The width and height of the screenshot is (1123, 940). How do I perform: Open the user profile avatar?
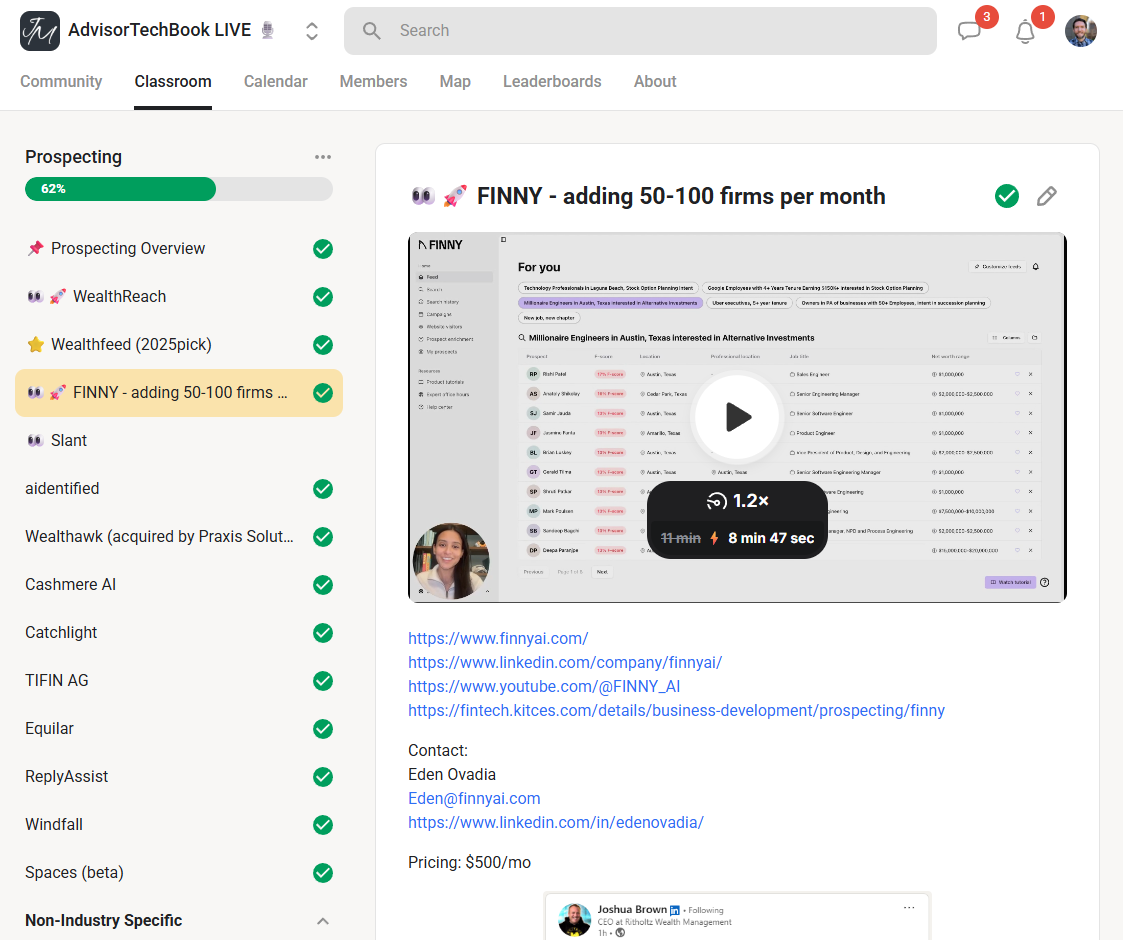coord(1080,31)
